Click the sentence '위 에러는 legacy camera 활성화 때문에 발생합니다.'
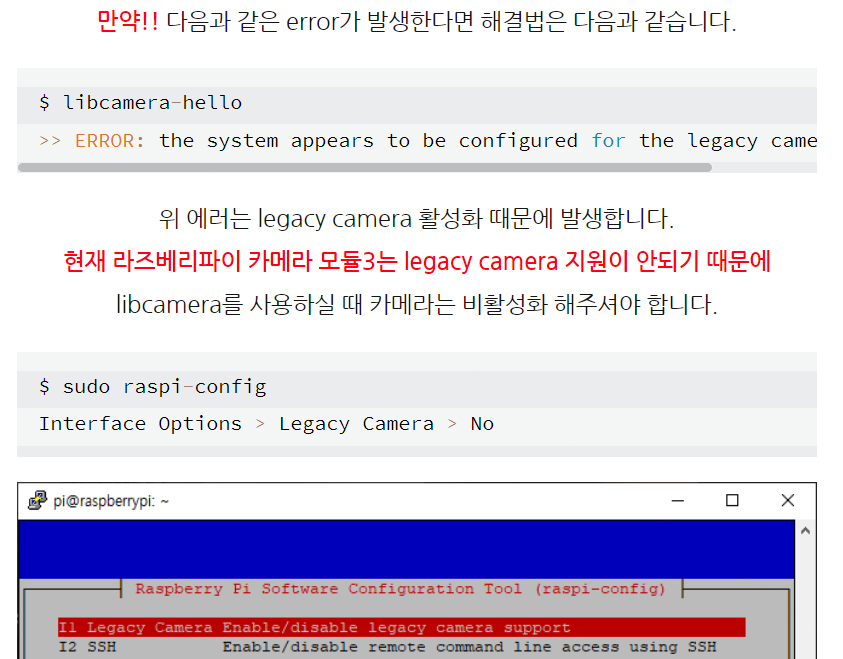The height and width of the screenshot is (659, 843). (417, 219)
